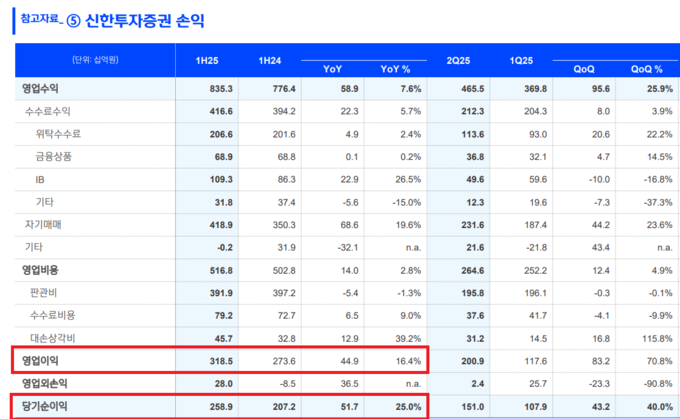The height and width of the screenshot is (419, 680).
Task: Click -15.0% in the 기타 row
Action: point(406,203)
